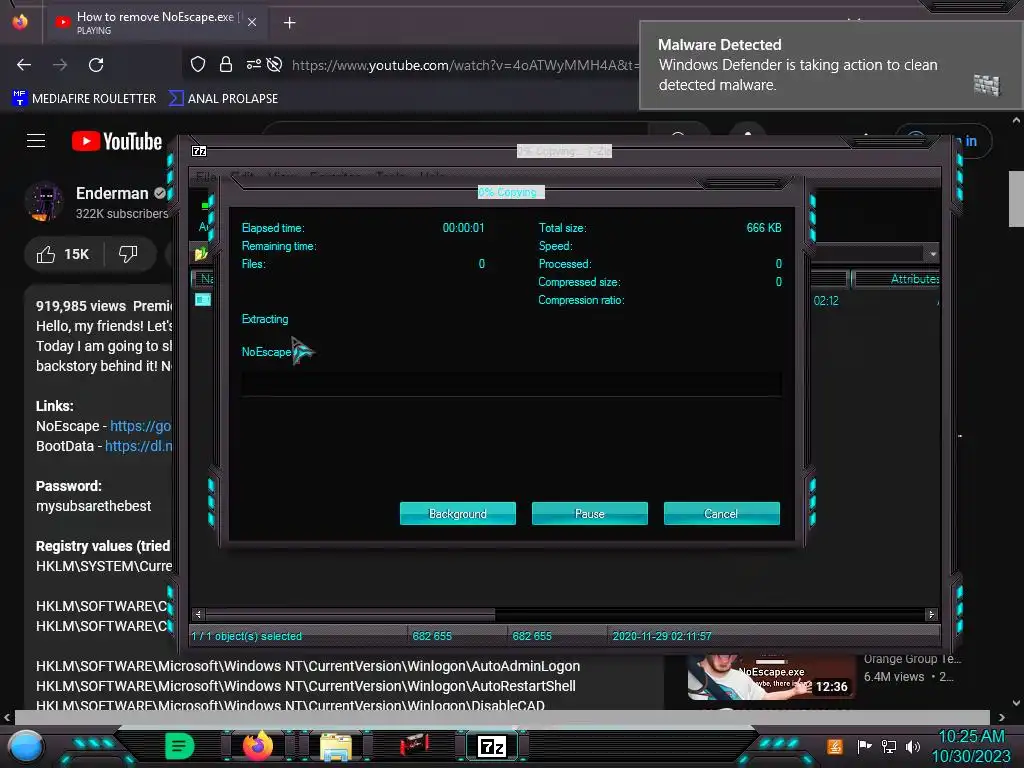The image size is (1024, 768).
Task: Click the page scroll up arrow
Action: (x=1016, y=121)
